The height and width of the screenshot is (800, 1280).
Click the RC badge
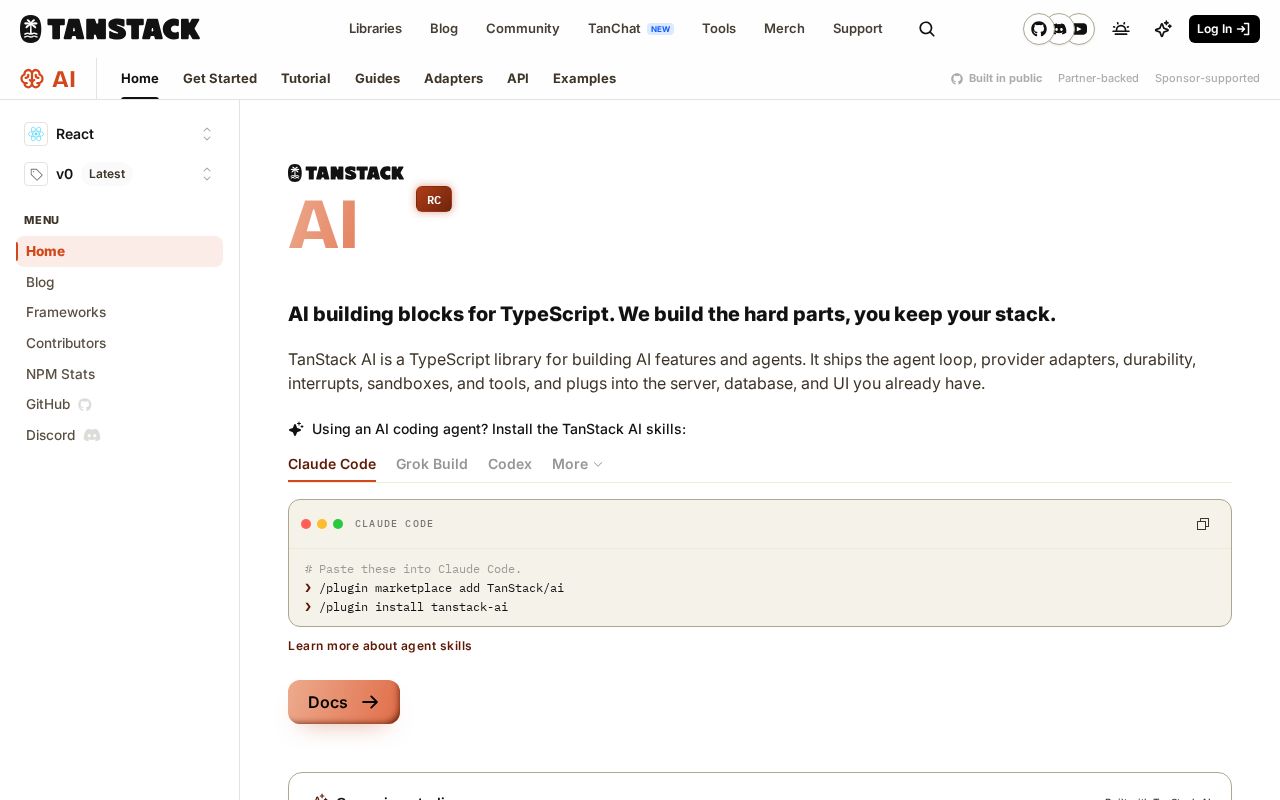[x=434, y=200]
